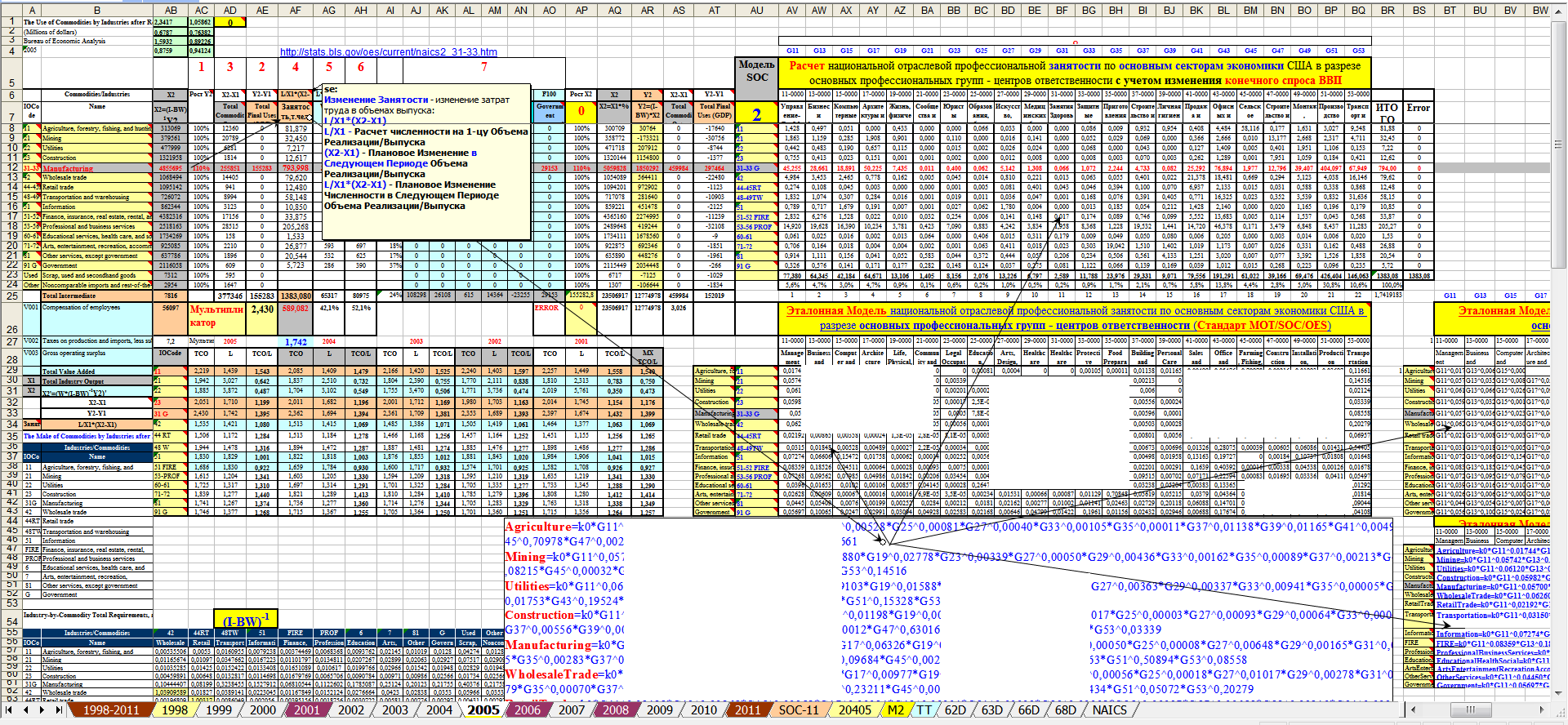Screen dimensions: 1568x725
Task: Click the yellow cell AD1 containing 0
Action: [x=230, y=23]
